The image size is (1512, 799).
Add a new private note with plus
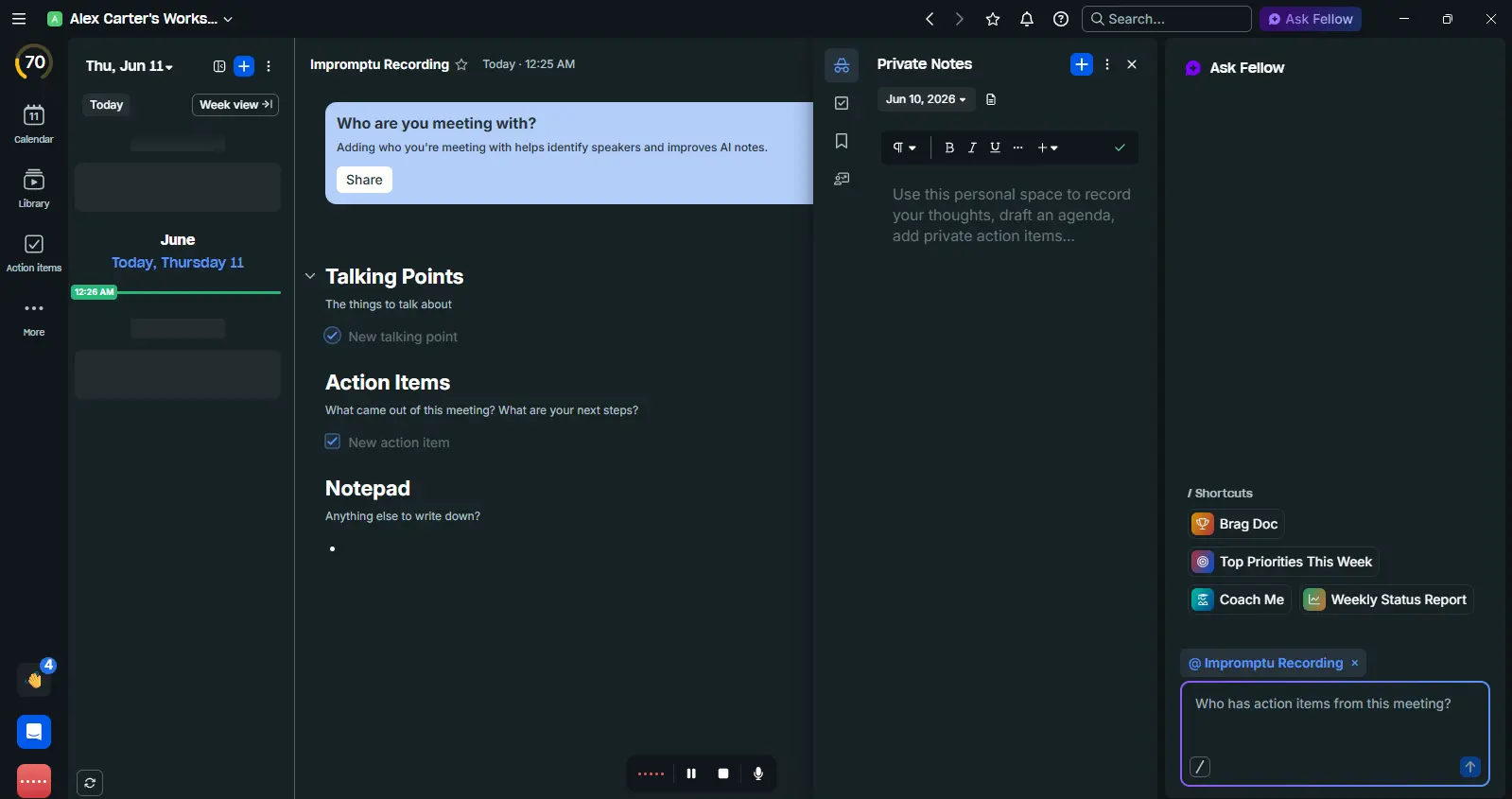point(1082,64)
